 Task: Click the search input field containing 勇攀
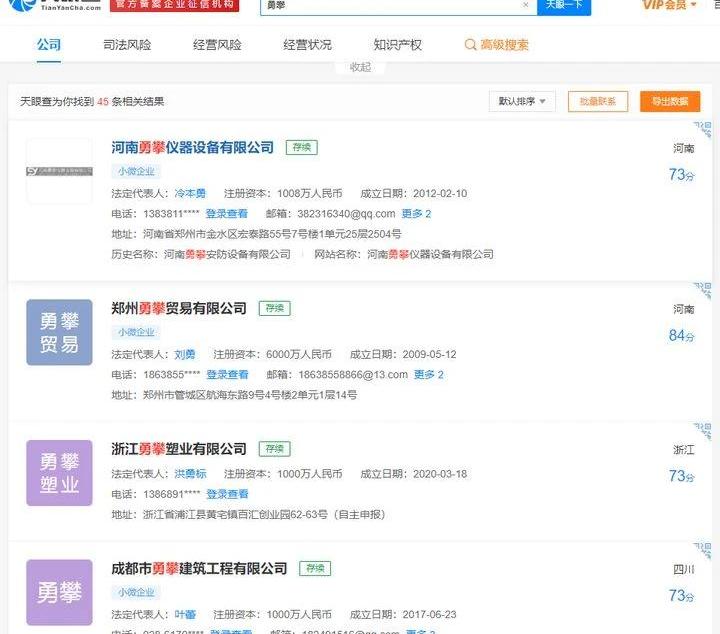390,5
